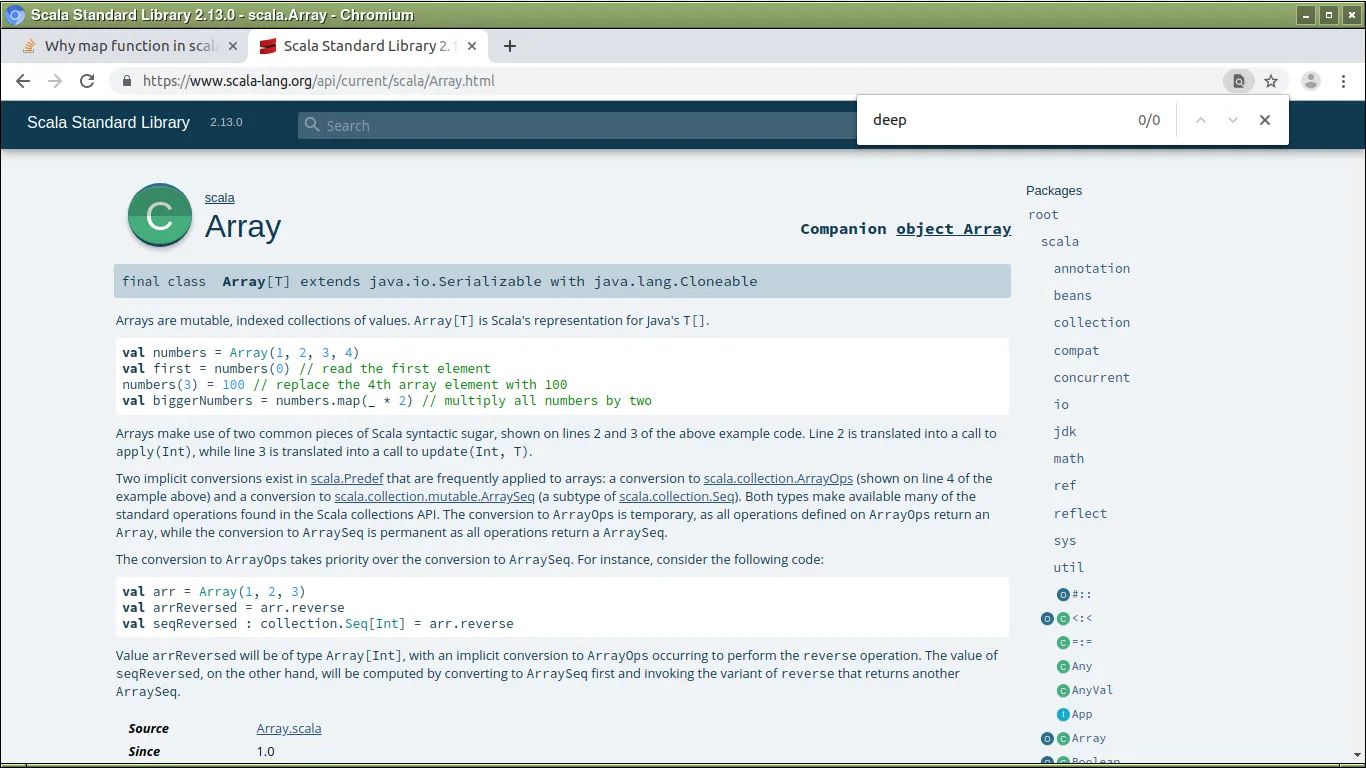Click the '0/0' find match count
This screenshot has height=768, width=1366.
pyautogui.click(x=1149, y=120)
